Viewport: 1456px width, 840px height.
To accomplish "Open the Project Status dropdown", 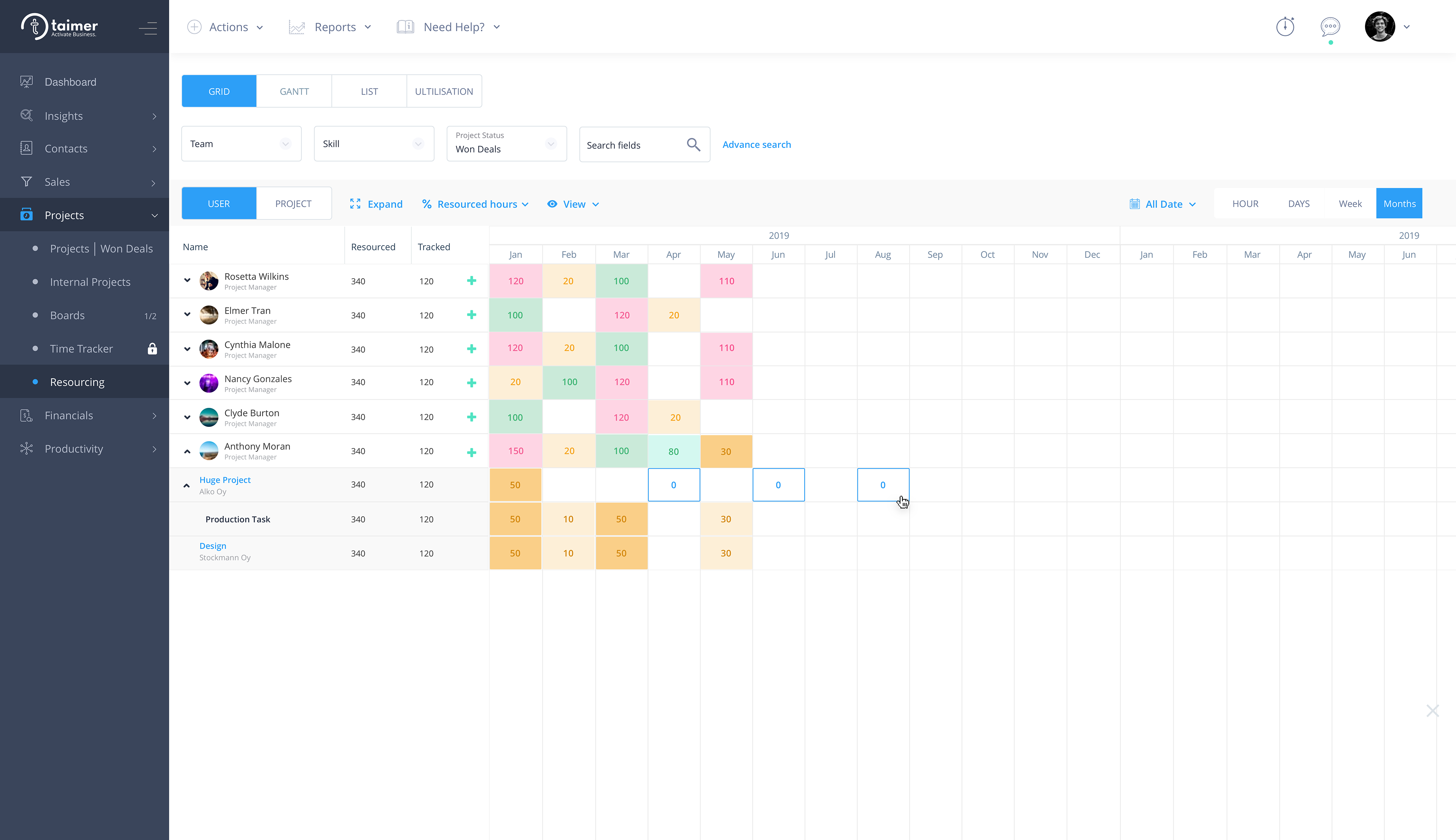I will click(507, 144).
